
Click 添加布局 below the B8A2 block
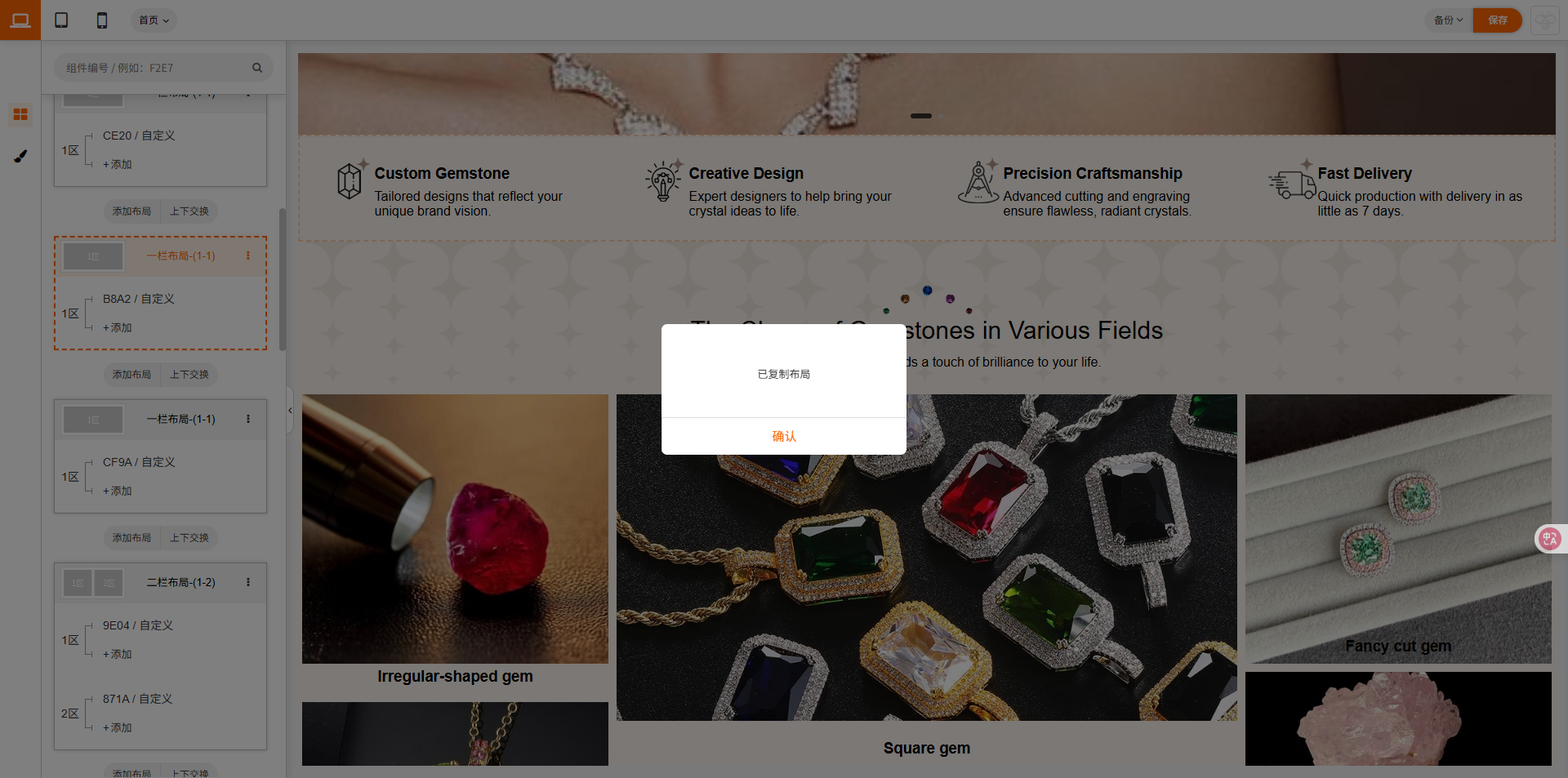[131, 374]
